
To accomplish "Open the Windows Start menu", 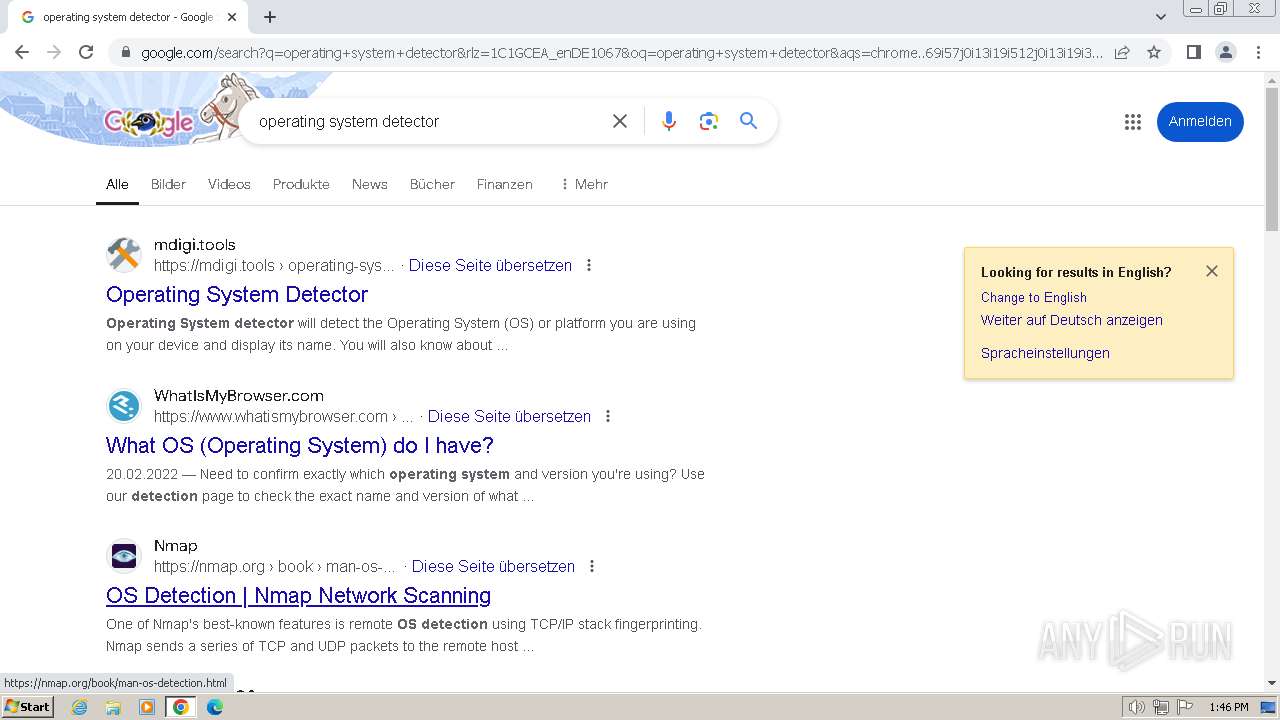I will coord(28,707).
